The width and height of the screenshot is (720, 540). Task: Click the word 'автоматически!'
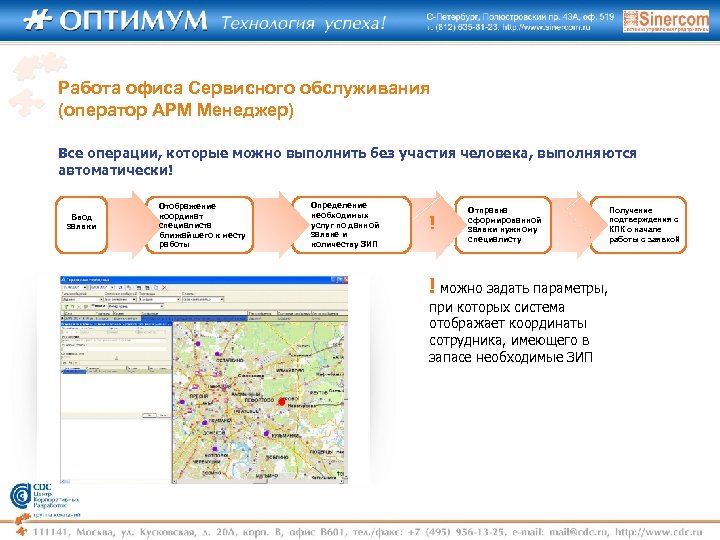(x=116, y=170)
